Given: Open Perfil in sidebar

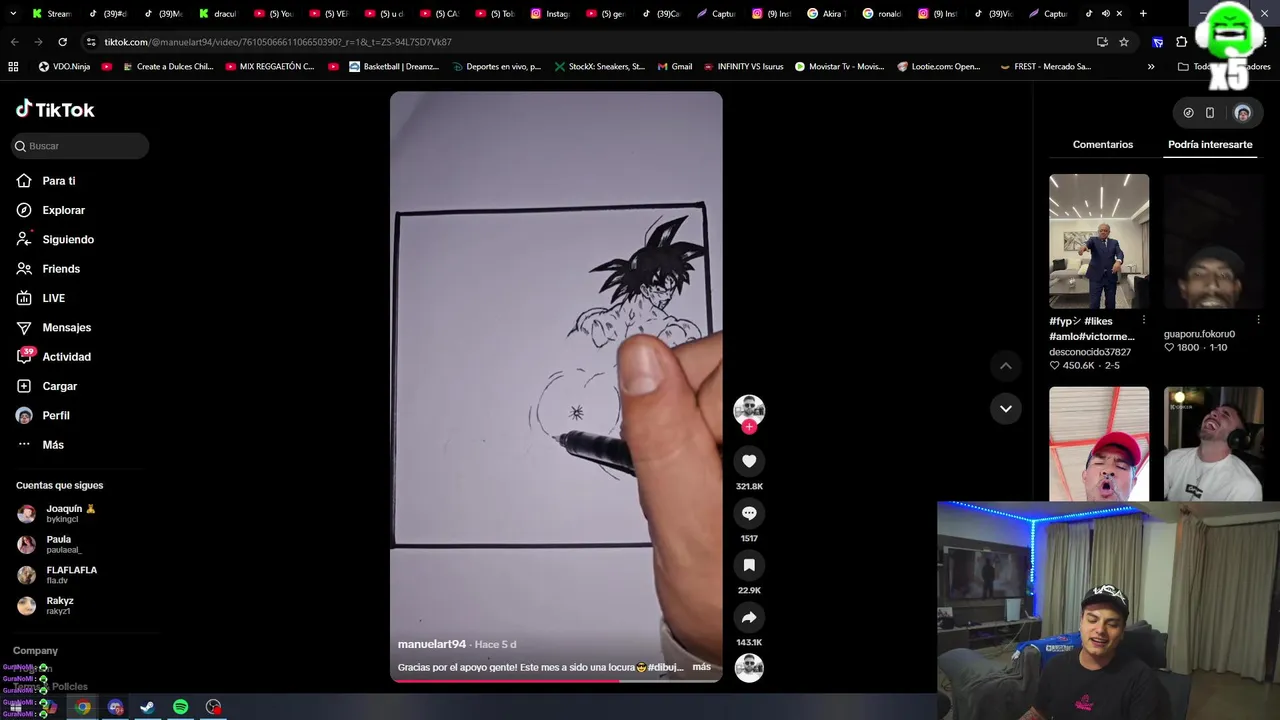Looking at the screenshot, I should tap(56, 415).
